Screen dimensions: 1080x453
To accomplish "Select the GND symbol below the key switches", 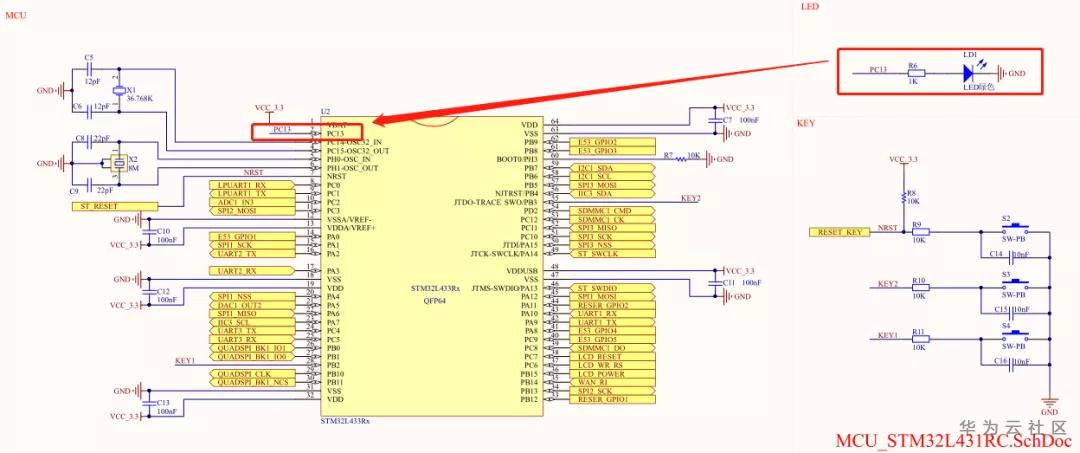I will click(x=1049, y=403).
